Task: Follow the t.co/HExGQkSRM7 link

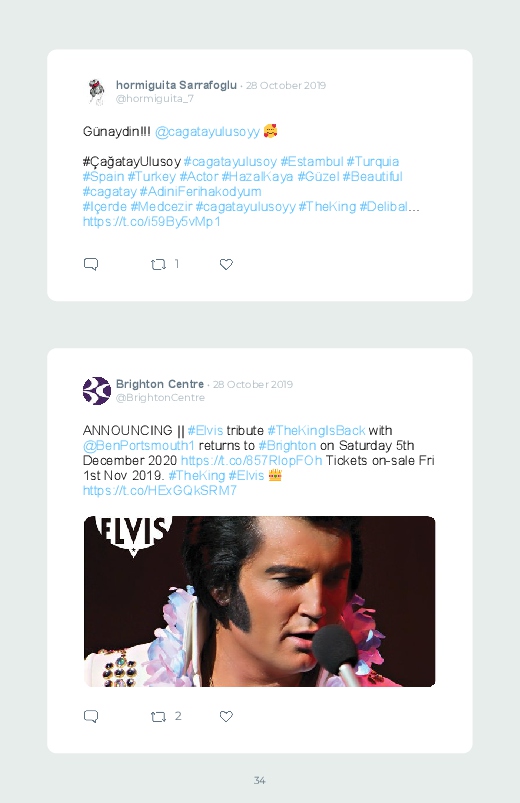Action: pos(160,491)
